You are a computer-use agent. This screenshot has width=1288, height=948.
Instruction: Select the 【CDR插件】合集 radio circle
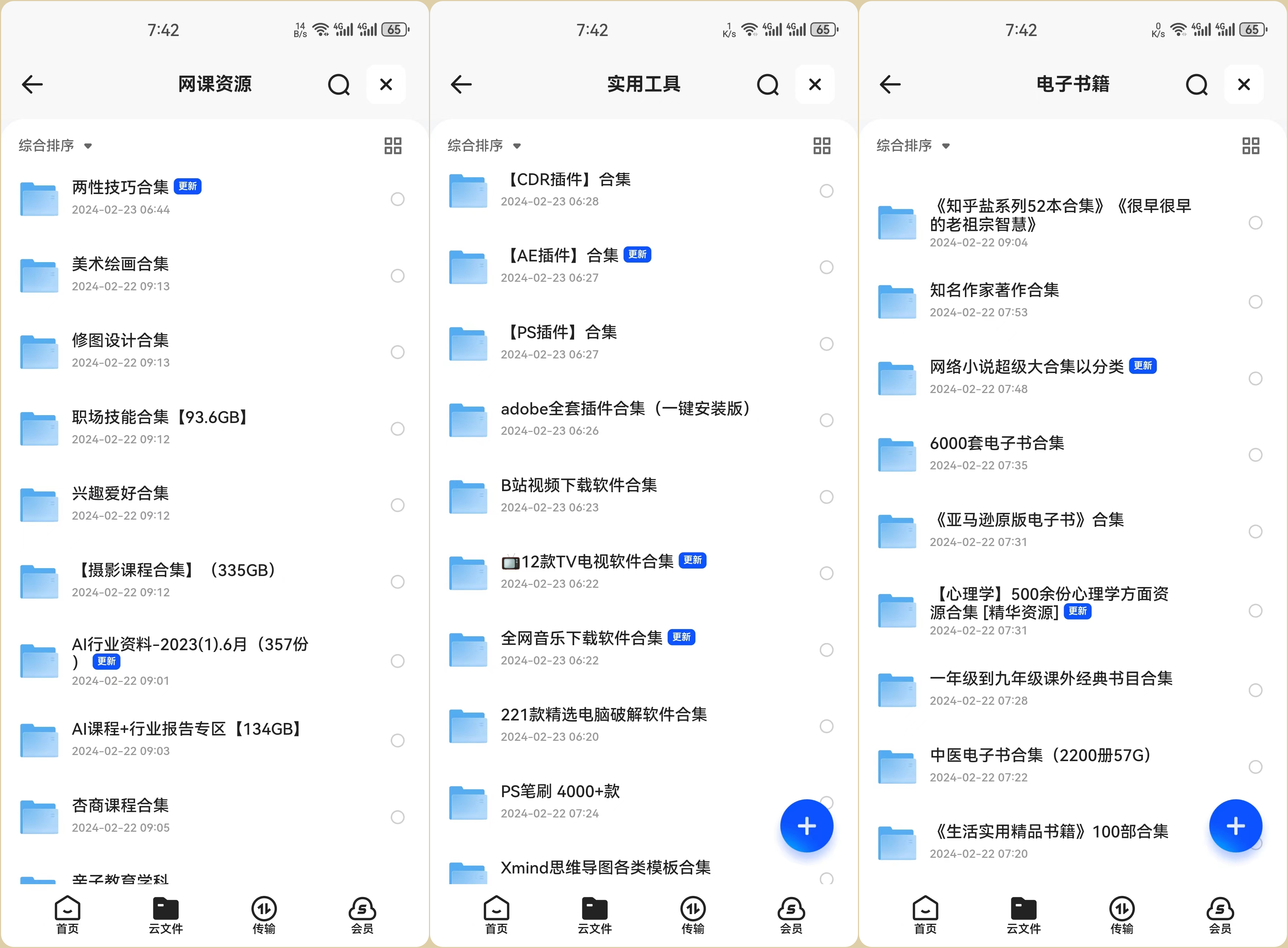coord(827,190)
